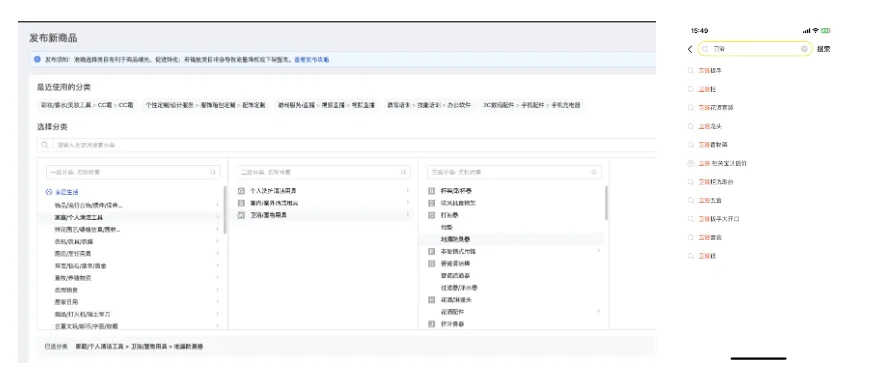Click the letter index icon beside 个人洗护清洁用具
Screen dimensions: 869x378
pyautogui.click(x=241, y=191)
